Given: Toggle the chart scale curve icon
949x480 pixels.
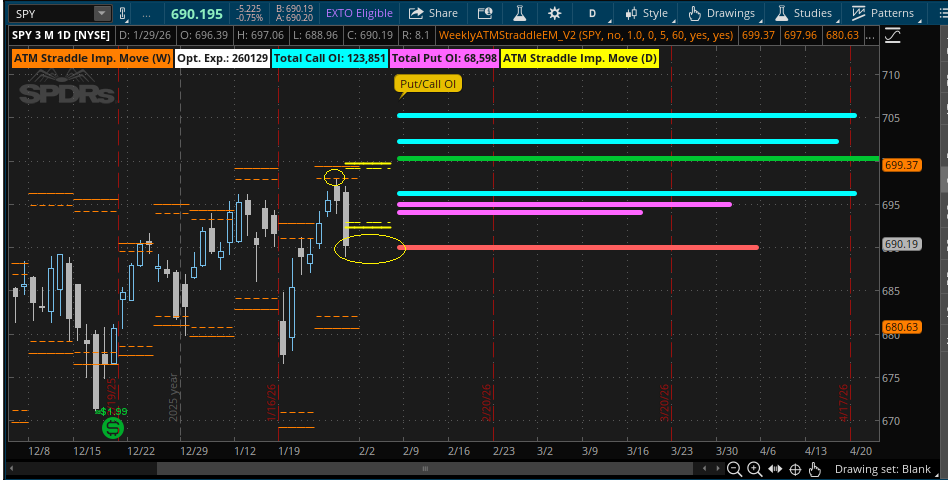Looking at the screenshot, I should (892, 35).
